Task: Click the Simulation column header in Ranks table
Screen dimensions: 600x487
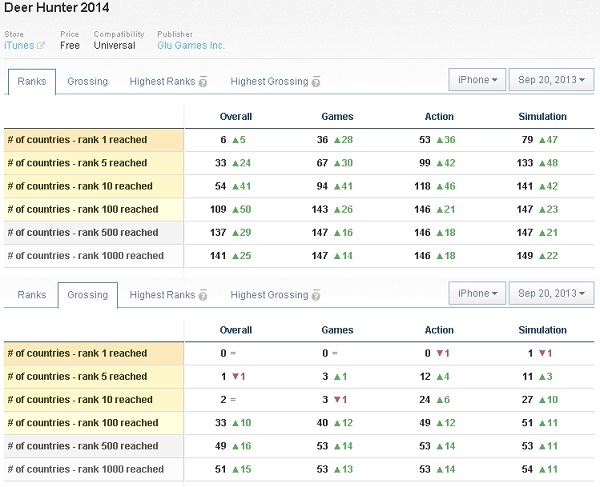Action: point(542,116)
